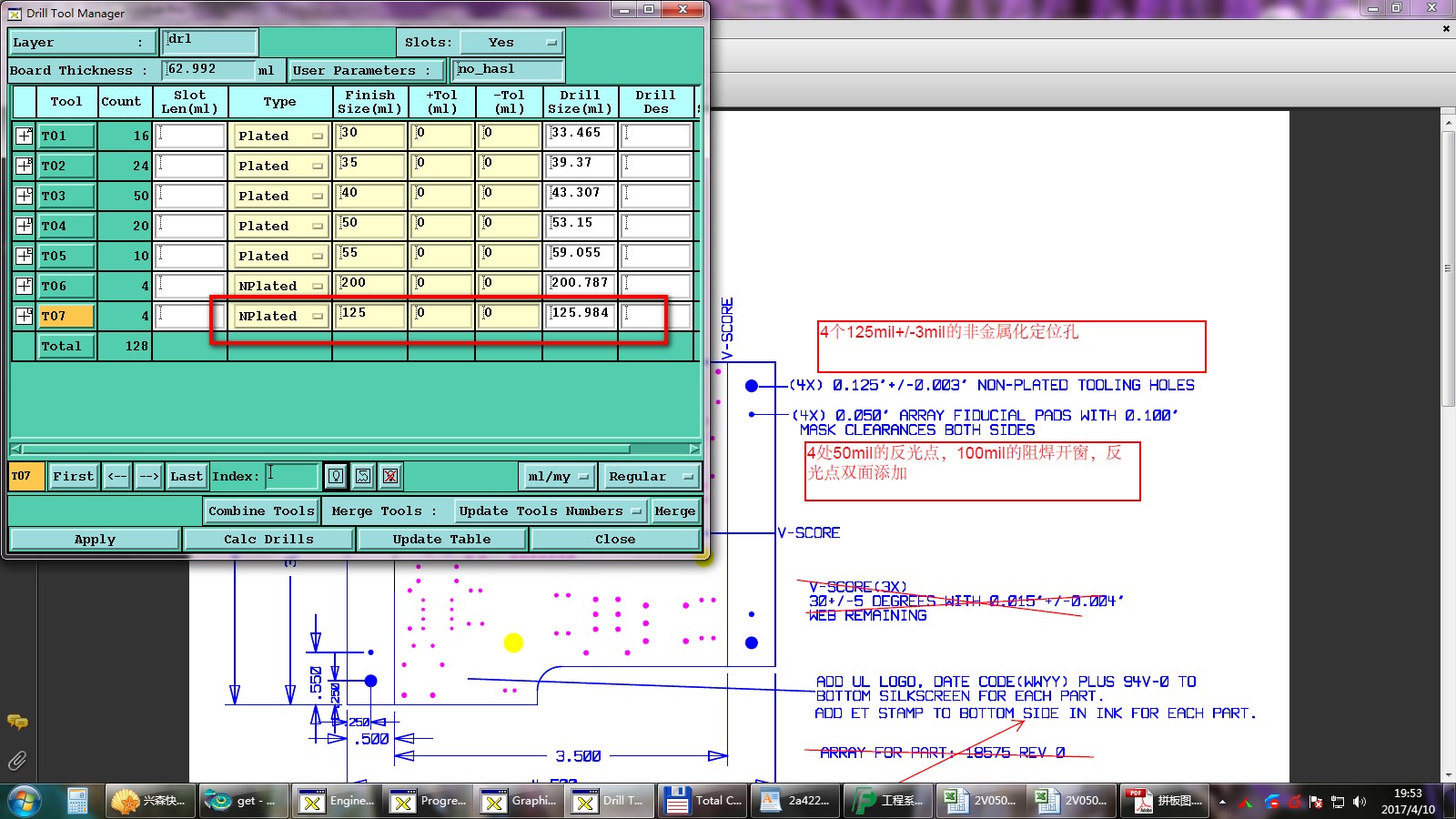Click the Last navigation button
Screen dimensions: 1456x819
[x=187, y=476]
